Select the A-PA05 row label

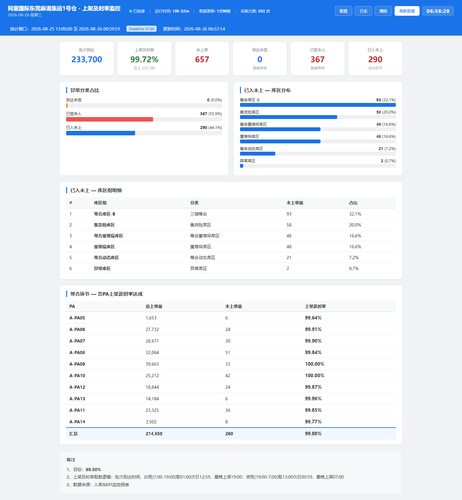point(77,318)
